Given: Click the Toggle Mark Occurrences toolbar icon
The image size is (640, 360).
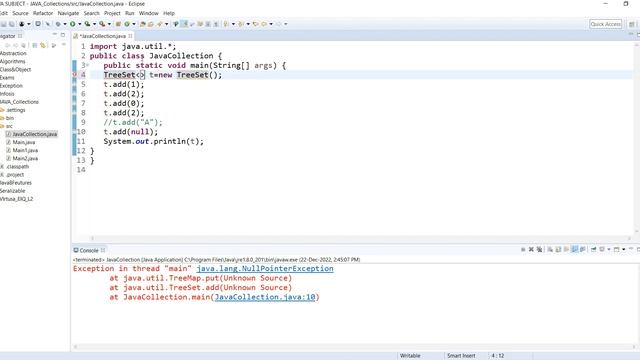Looking at the screenshot, I should (x=184, y=24).
